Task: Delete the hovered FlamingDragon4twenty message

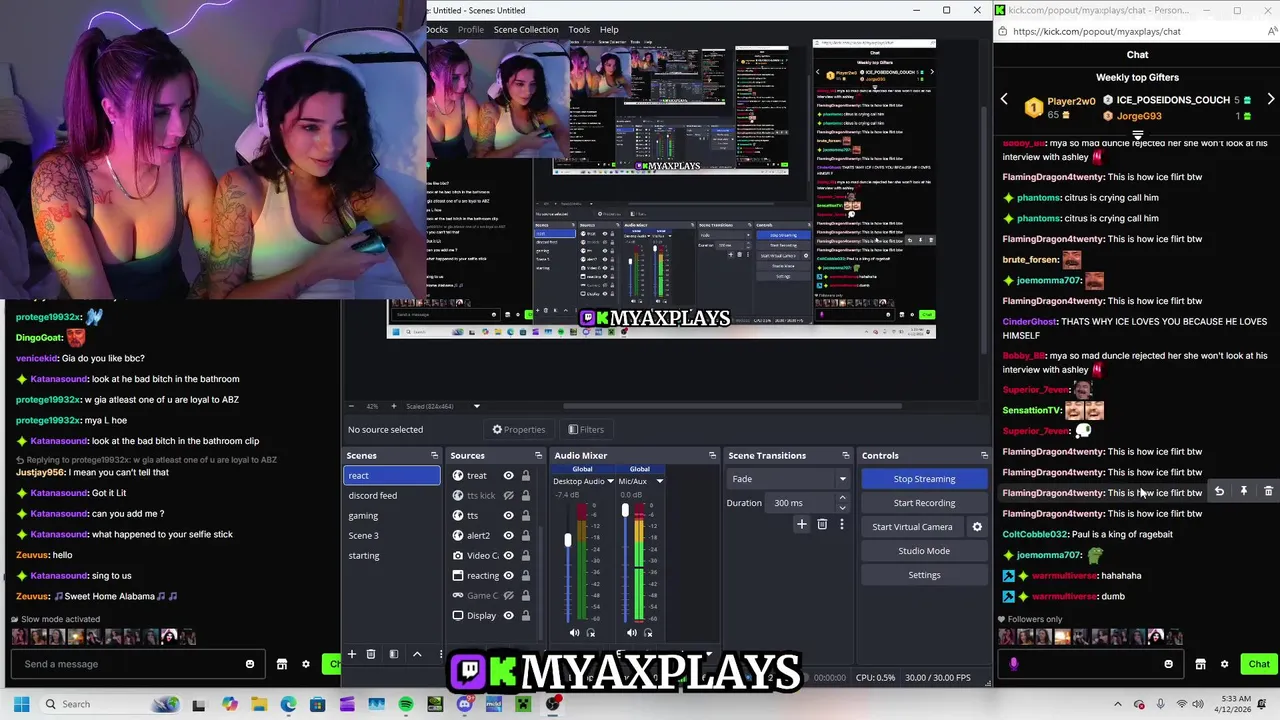Action: (1268, 492)
